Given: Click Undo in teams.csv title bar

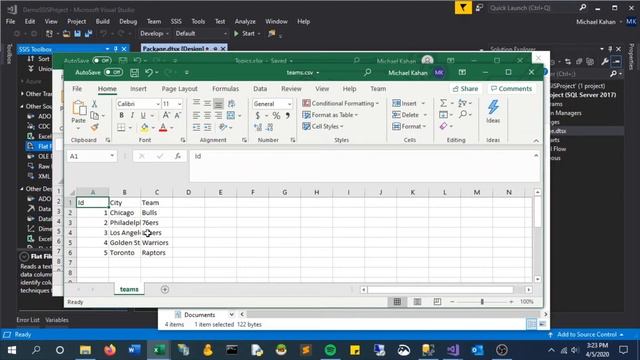Looking at the screenshot, I should (x=149, y=73).
